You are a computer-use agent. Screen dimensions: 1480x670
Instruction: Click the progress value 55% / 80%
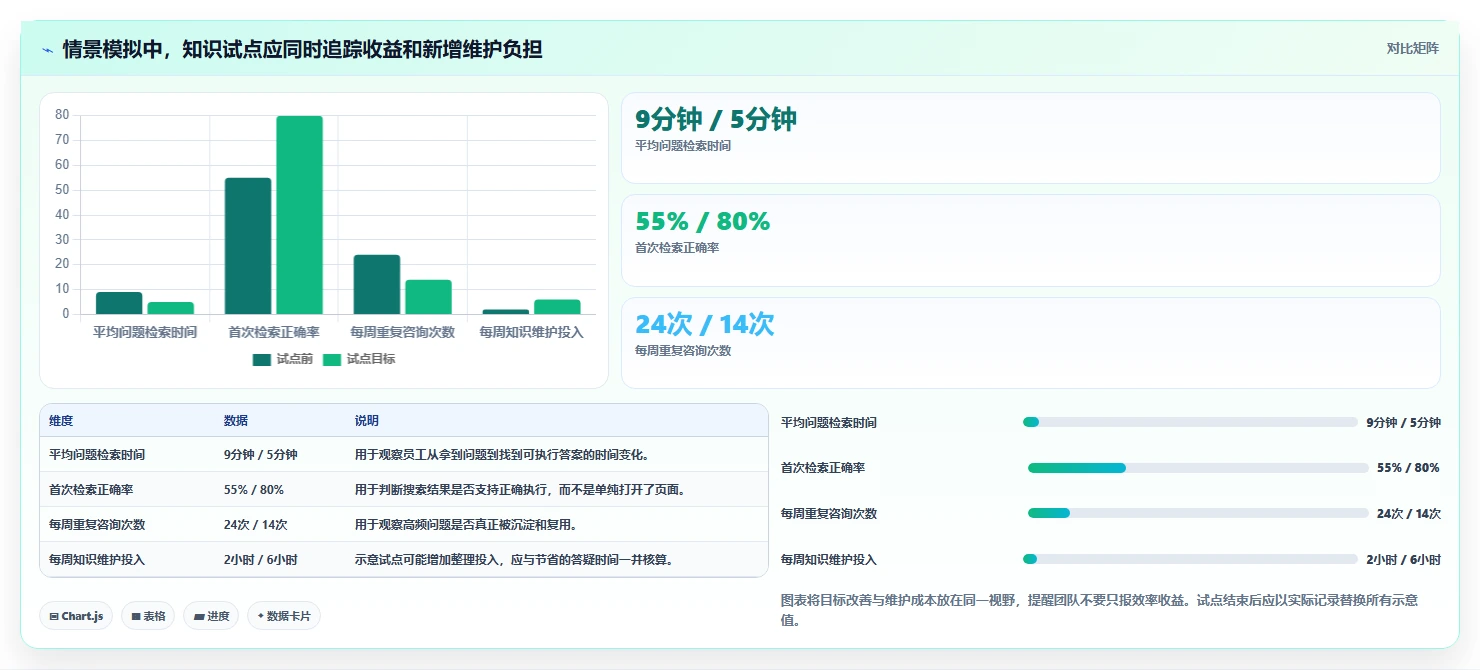pyautogui.click(x=1408, y=468)
